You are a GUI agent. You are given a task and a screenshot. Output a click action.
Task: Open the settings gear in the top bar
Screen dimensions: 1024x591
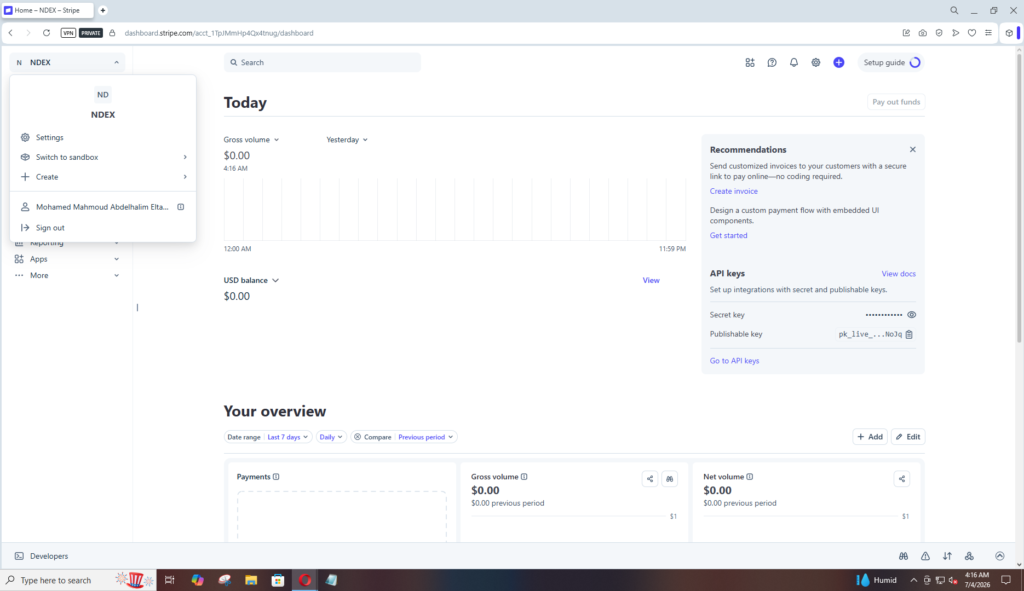pos(816,63)
